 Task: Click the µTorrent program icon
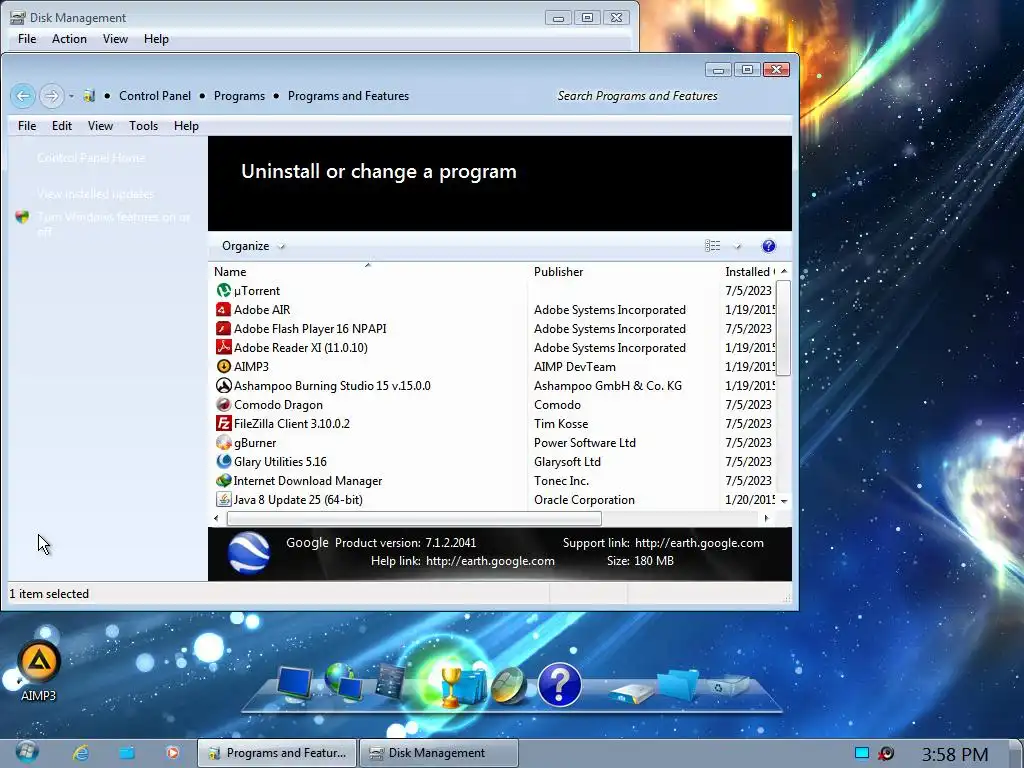pyautogui.click(x=223, y=291)
